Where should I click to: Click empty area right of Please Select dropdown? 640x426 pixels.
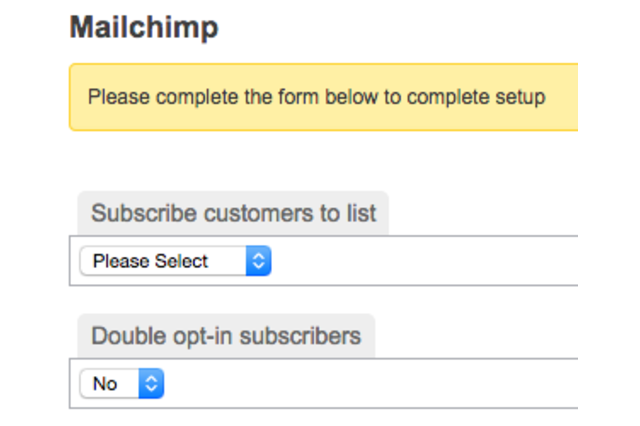420,261
